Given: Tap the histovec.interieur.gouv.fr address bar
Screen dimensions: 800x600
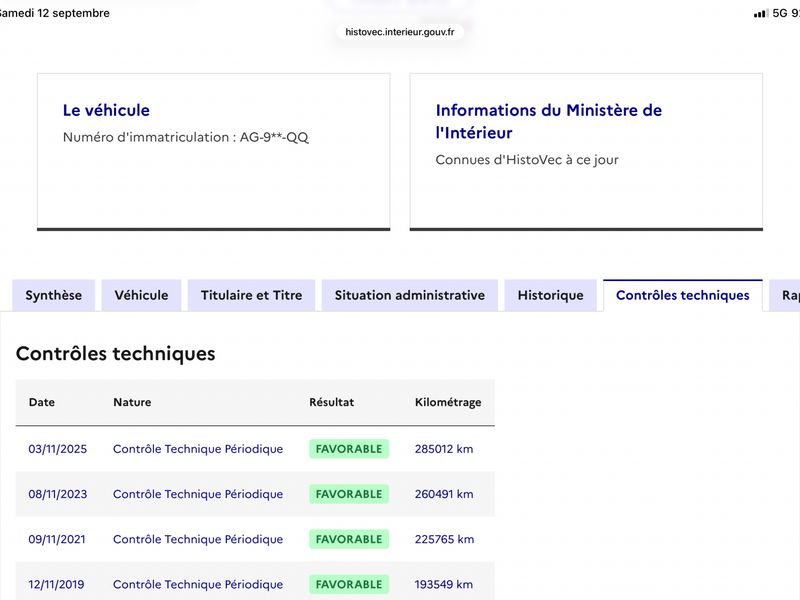Looking at the screenshot, I should tap(399, 32).
